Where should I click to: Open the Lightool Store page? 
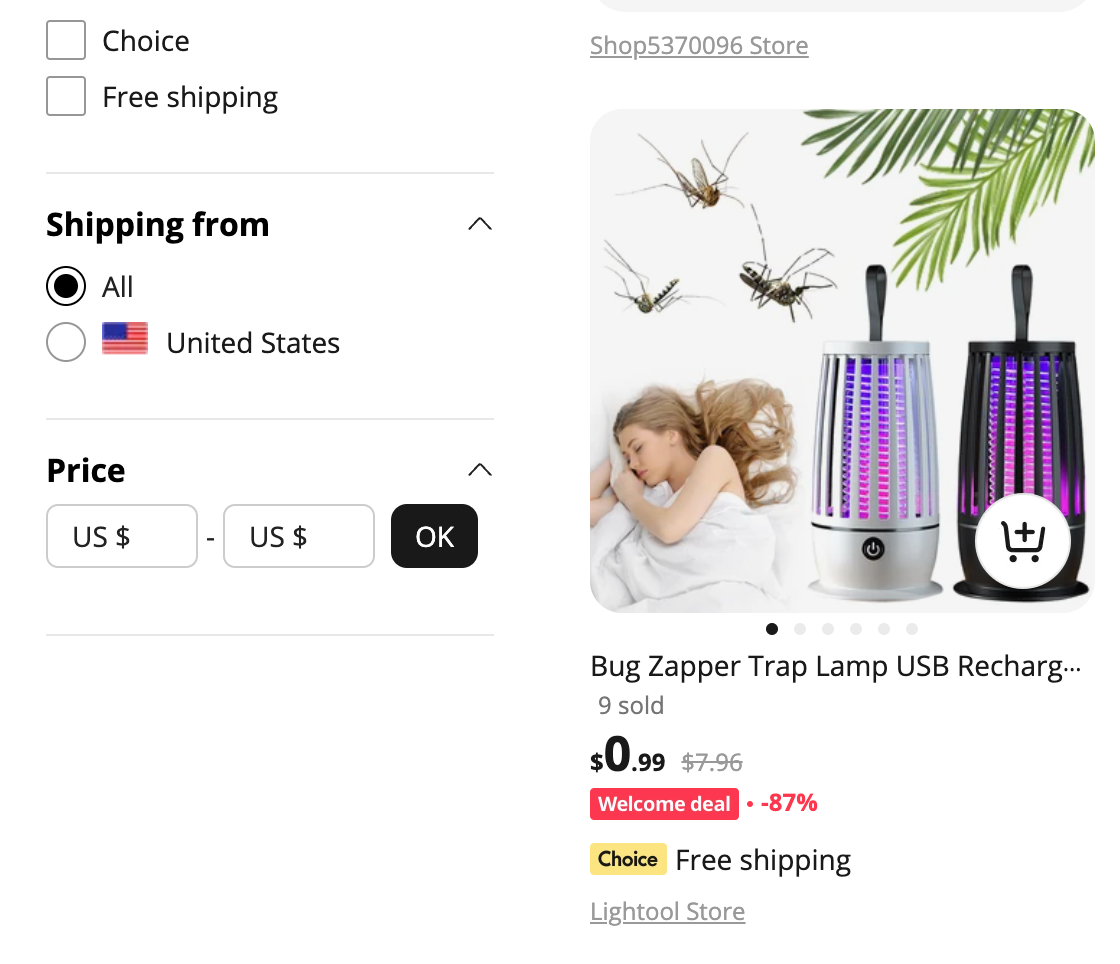click(x=667, y=911)
